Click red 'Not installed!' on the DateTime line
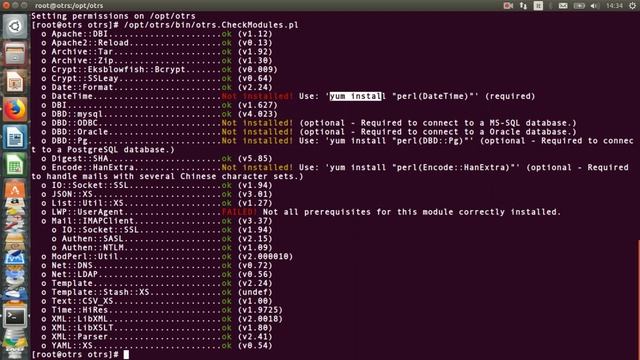The image size is (640, 360). click(257, 96)
